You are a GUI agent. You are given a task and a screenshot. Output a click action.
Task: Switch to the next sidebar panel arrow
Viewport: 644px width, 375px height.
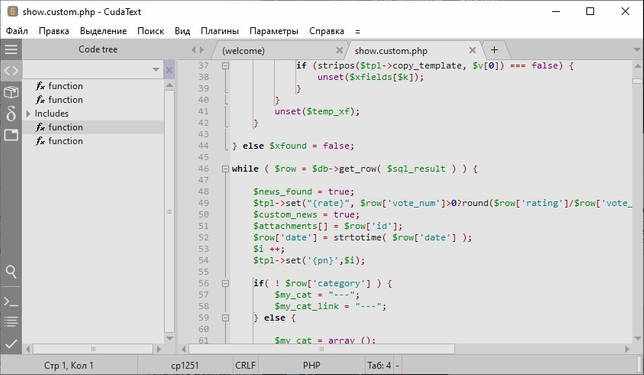202,50
